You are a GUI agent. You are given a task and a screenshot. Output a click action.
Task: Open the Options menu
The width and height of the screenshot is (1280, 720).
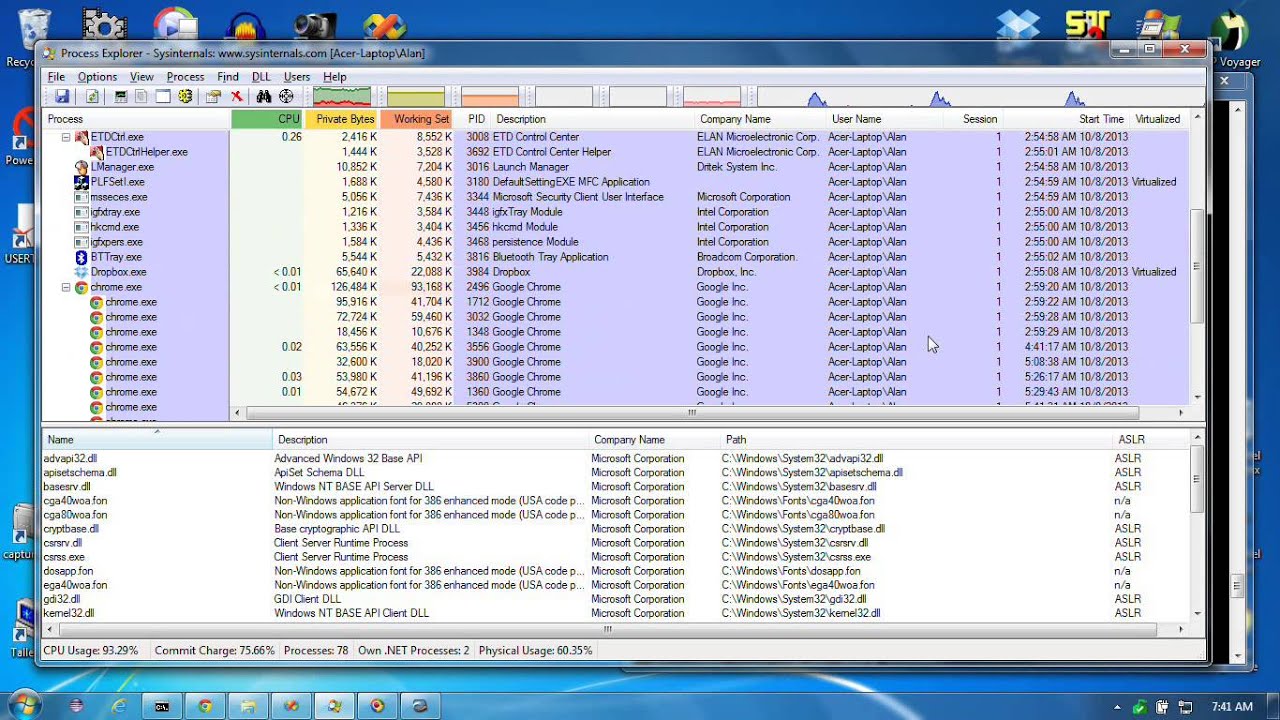(97, 77)
